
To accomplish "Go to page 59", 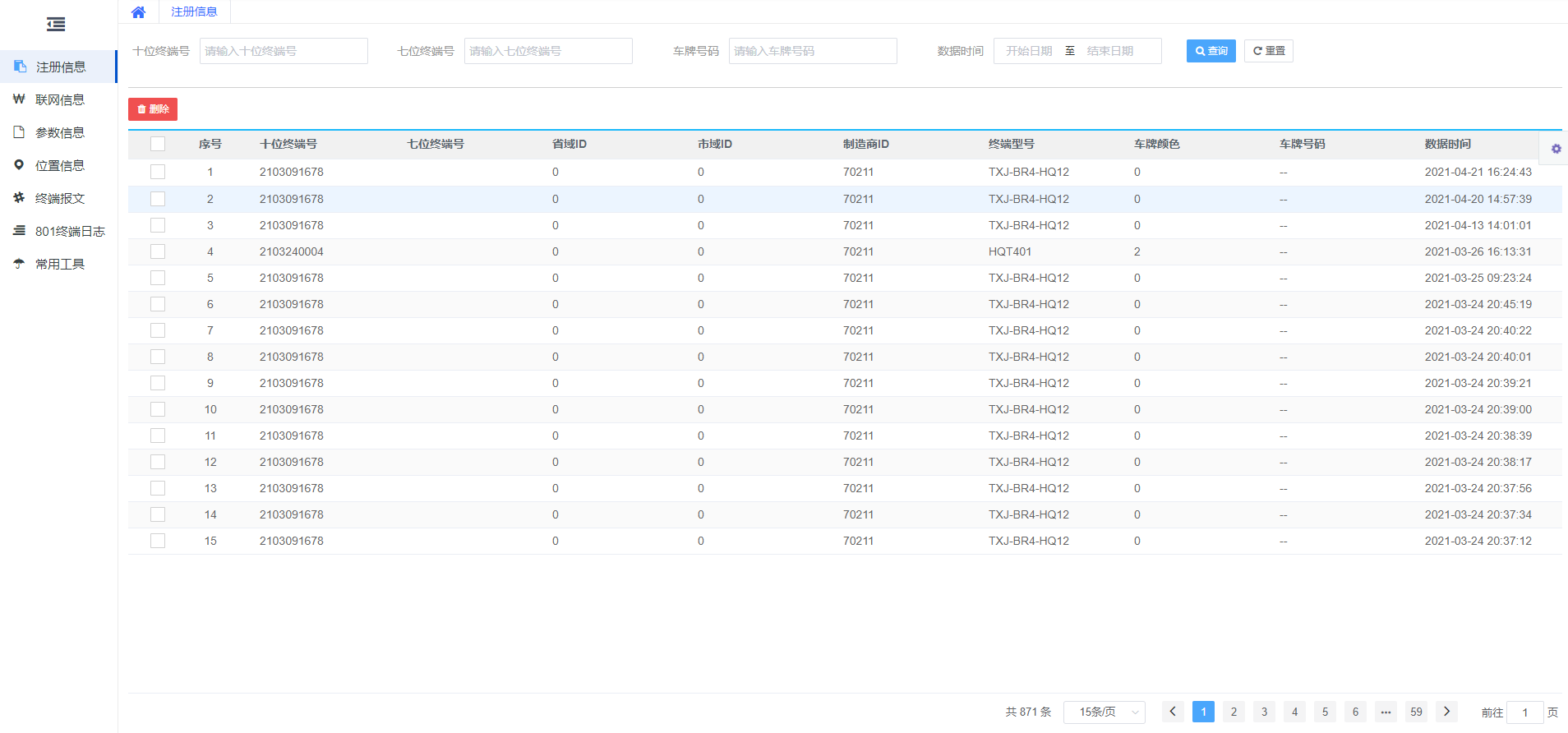I will pyautogui.click(x=1416, y=712).
